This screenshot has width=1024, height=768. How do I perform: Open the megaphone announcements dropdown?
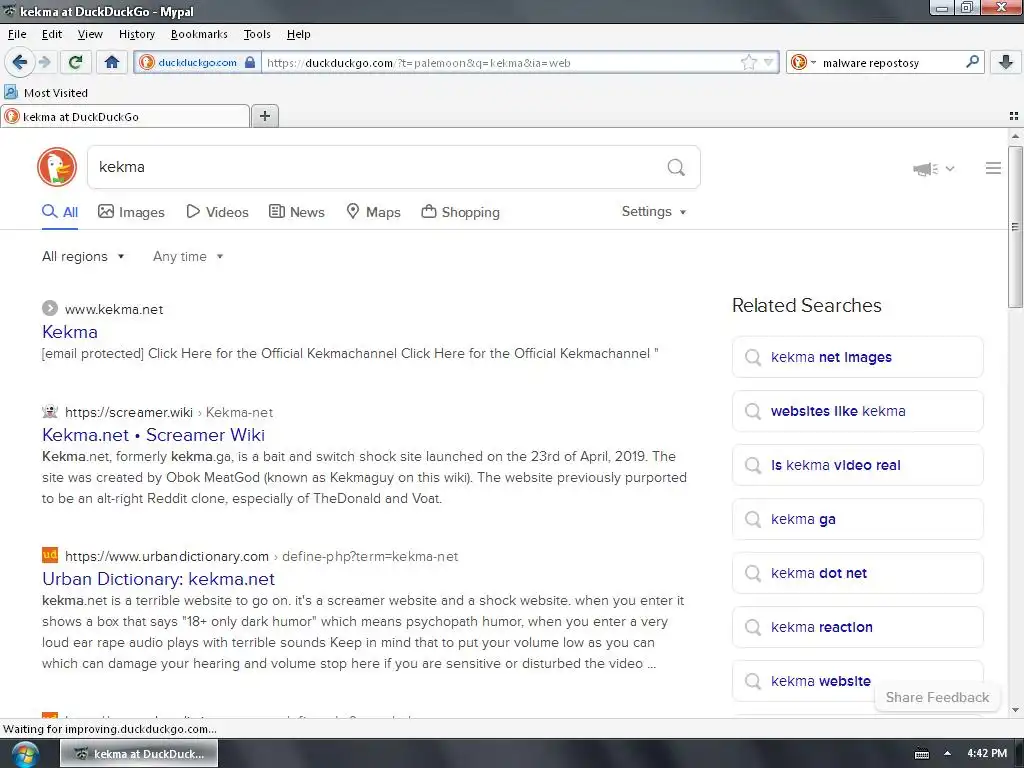pos(933,169)
